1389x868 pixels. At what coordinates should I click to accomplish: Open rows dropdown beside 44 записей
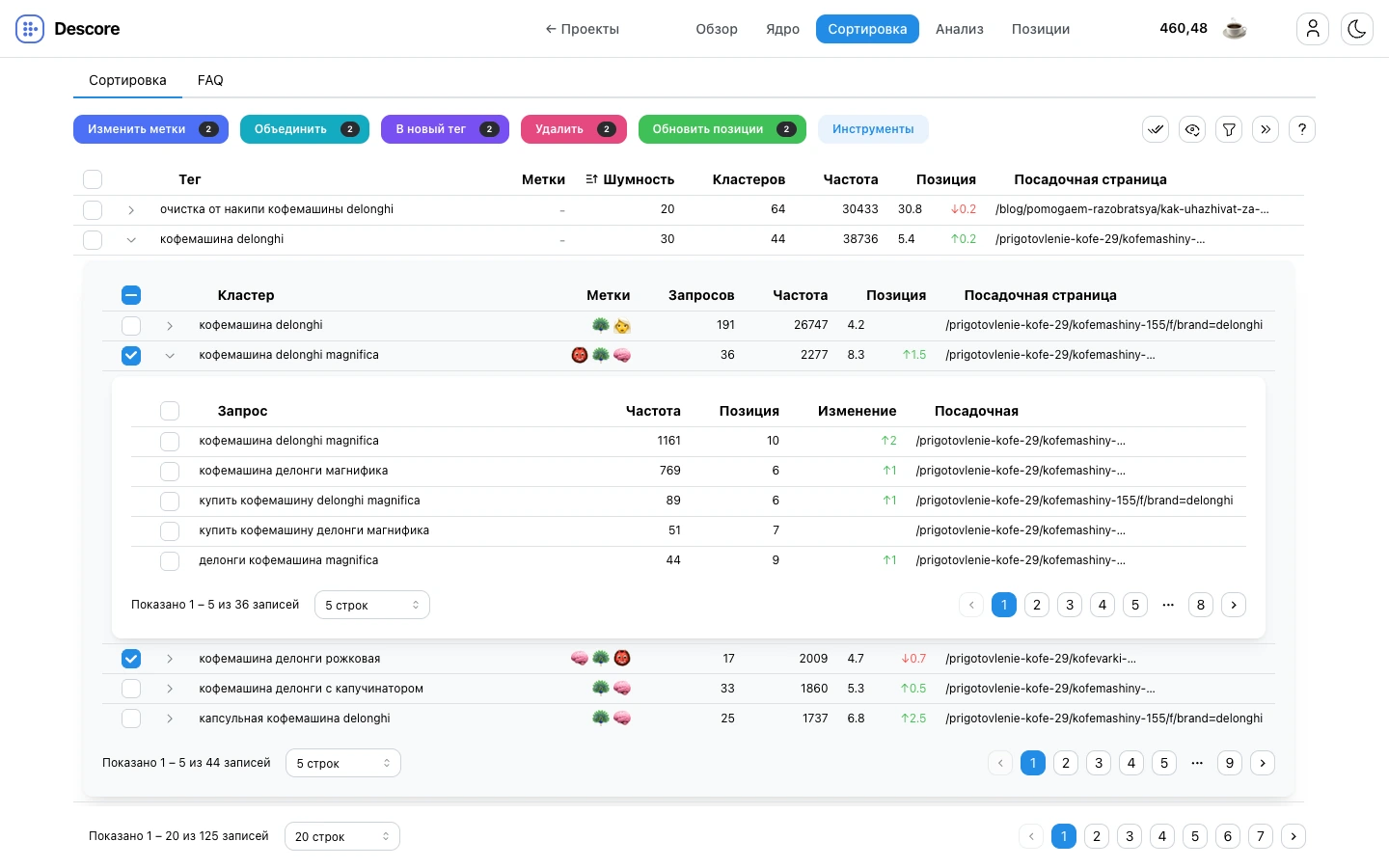(x=343, y=763)
